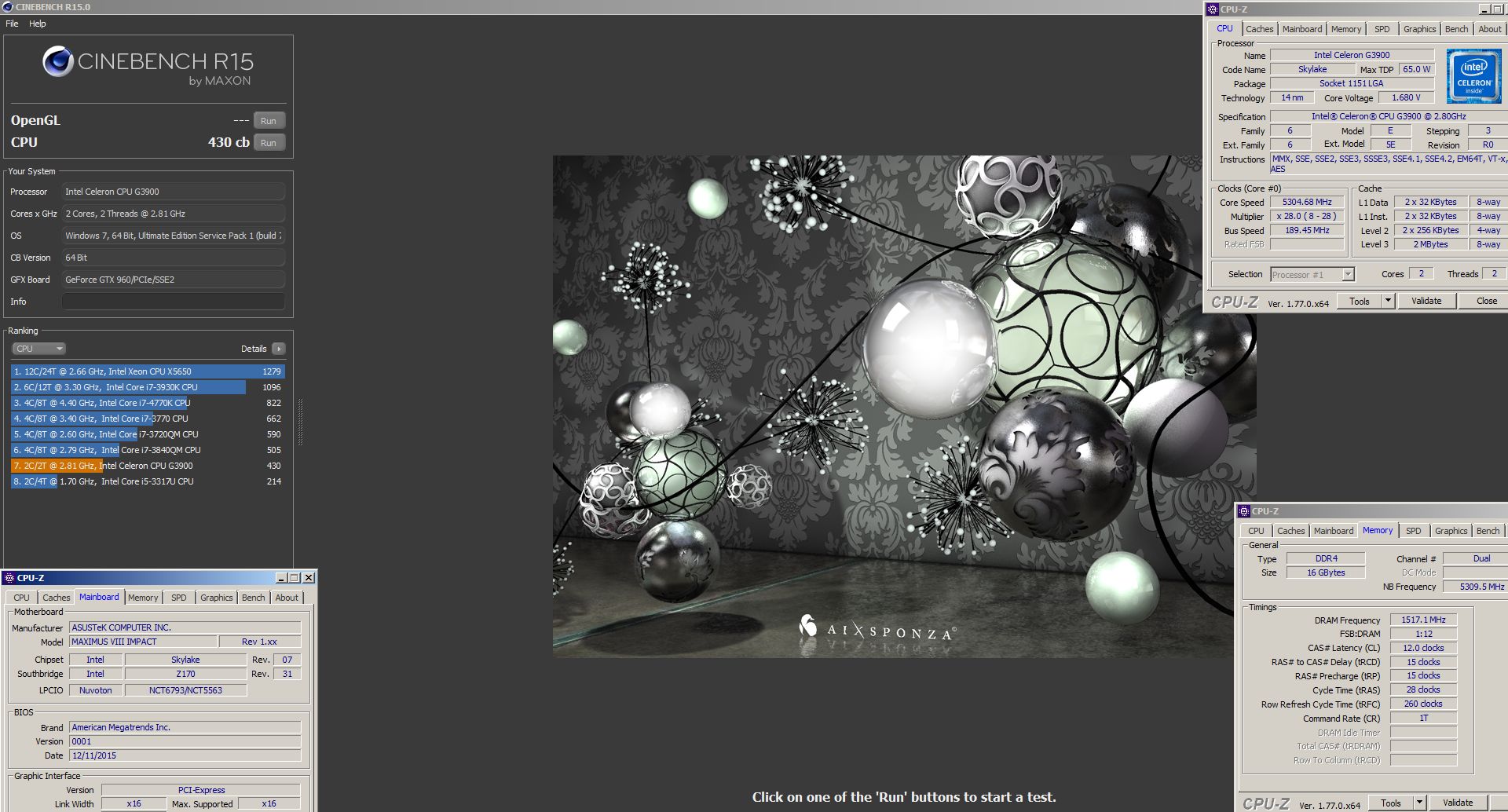This screenshot has width=1508, height=812.
Task: Switch to SPD tab in top CPU-Z
Action: 1382,29
